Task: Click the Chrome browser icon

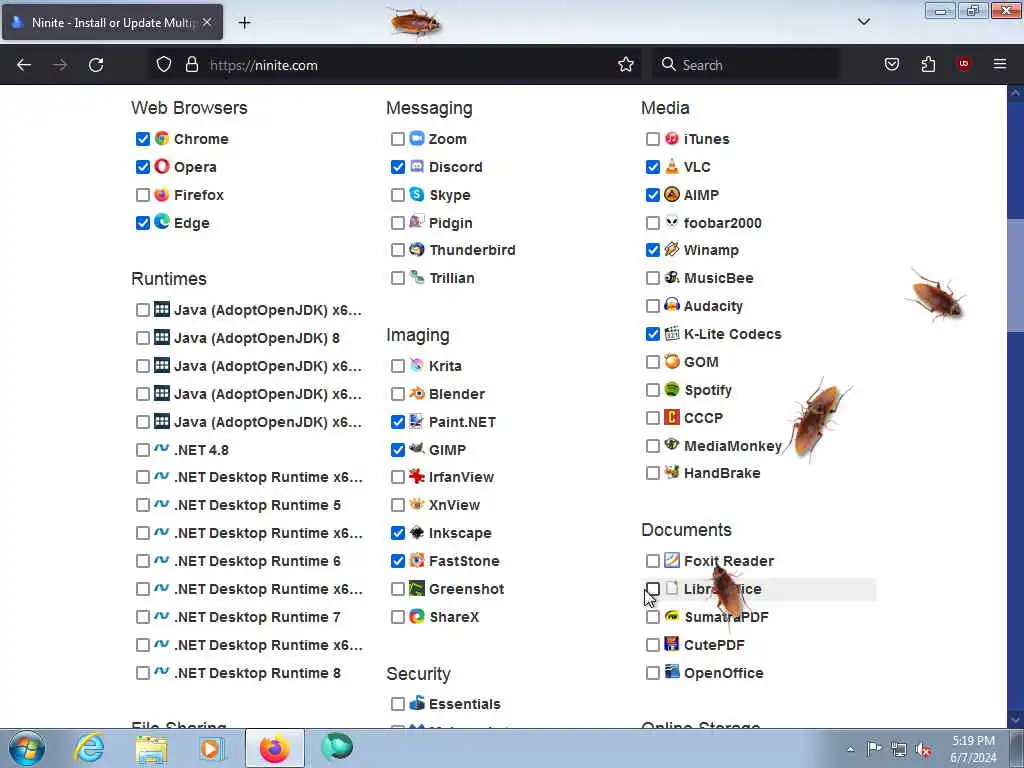Action: [162, 138]
